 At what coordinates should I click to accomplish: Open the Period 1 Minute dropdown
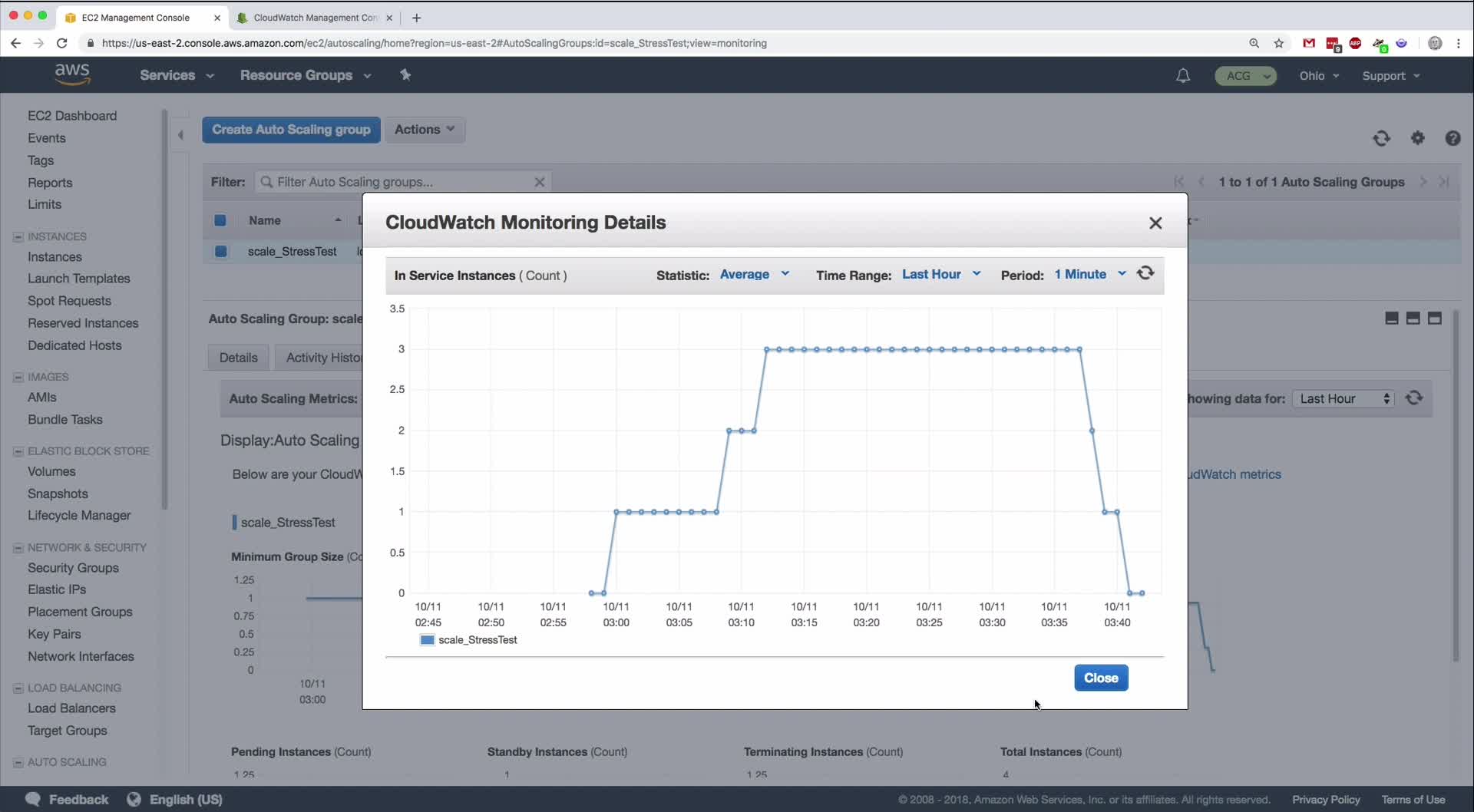pyautogui.click(x=1090, y=274)
